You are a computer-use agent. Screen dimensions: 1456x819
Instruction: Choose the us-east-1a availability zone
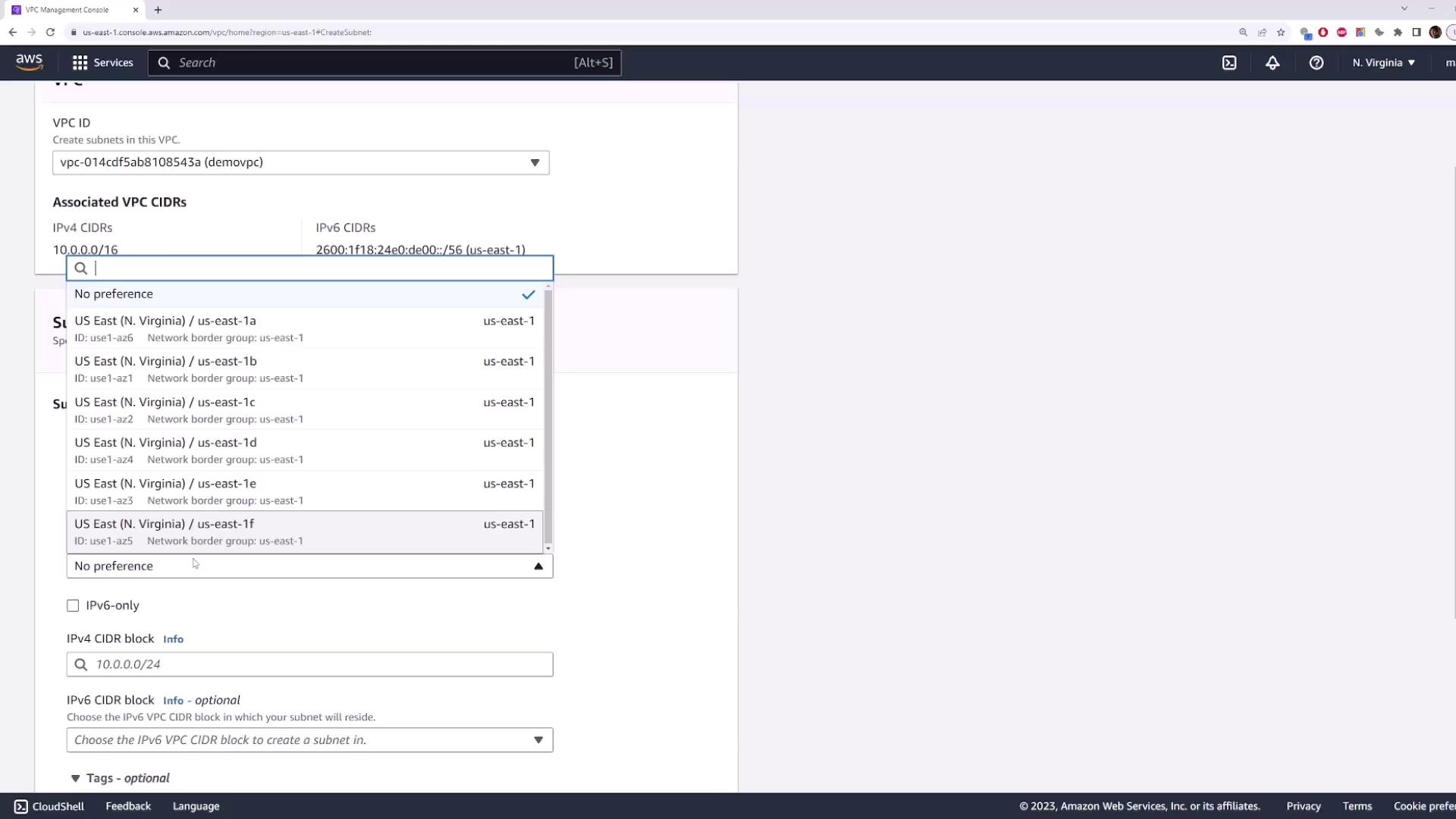[303, 328]
